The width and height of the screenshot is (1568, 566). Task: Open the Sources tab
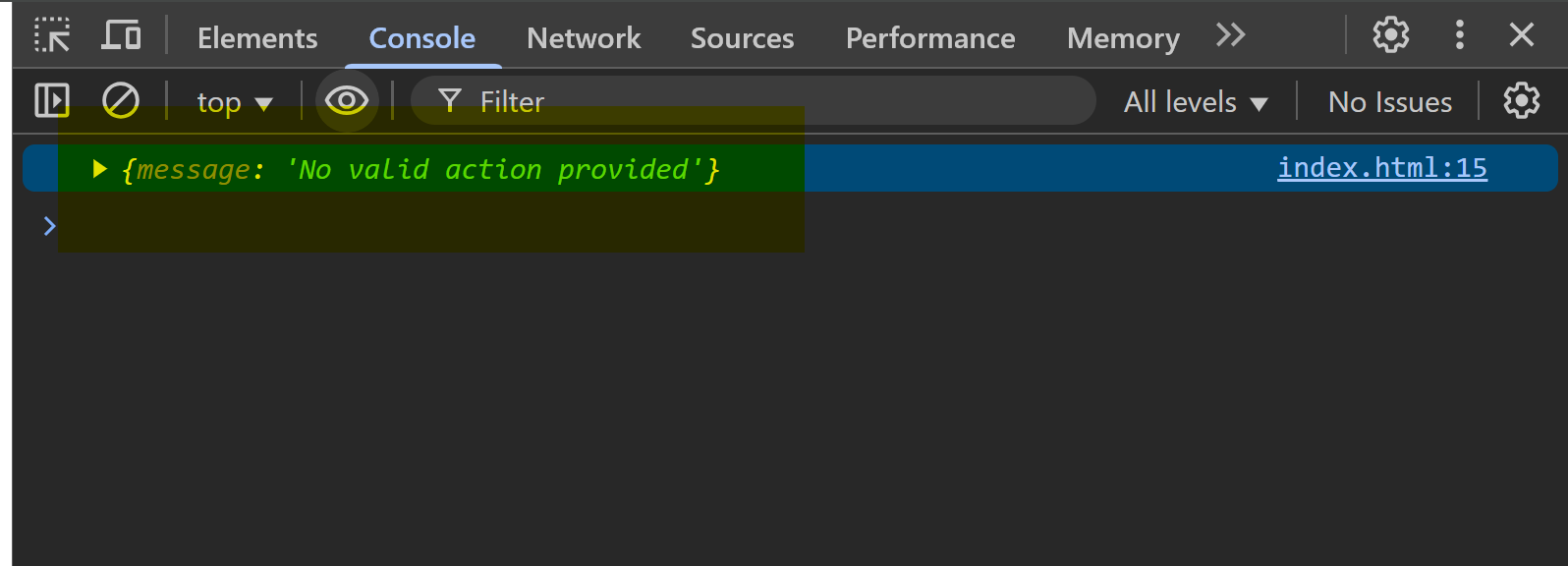tap(742, 38)
